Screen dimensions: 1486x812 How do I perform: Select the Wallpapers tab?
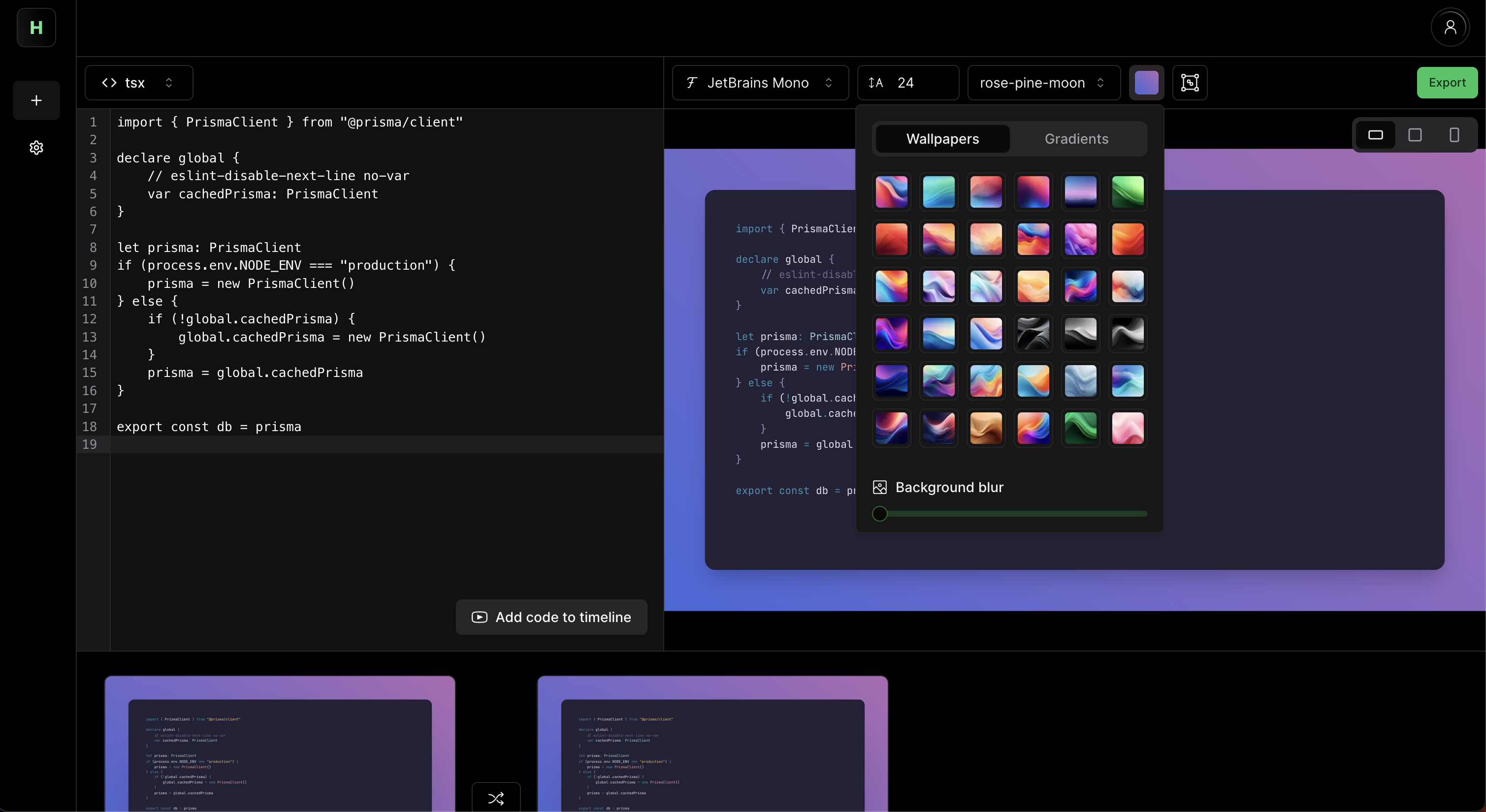click(x=942, y=139)
